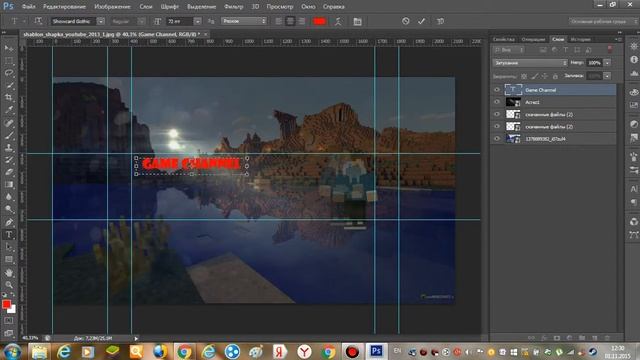640x360 pixels.
Task: Select the Dodge tool
Action: [x=9, y=209]
